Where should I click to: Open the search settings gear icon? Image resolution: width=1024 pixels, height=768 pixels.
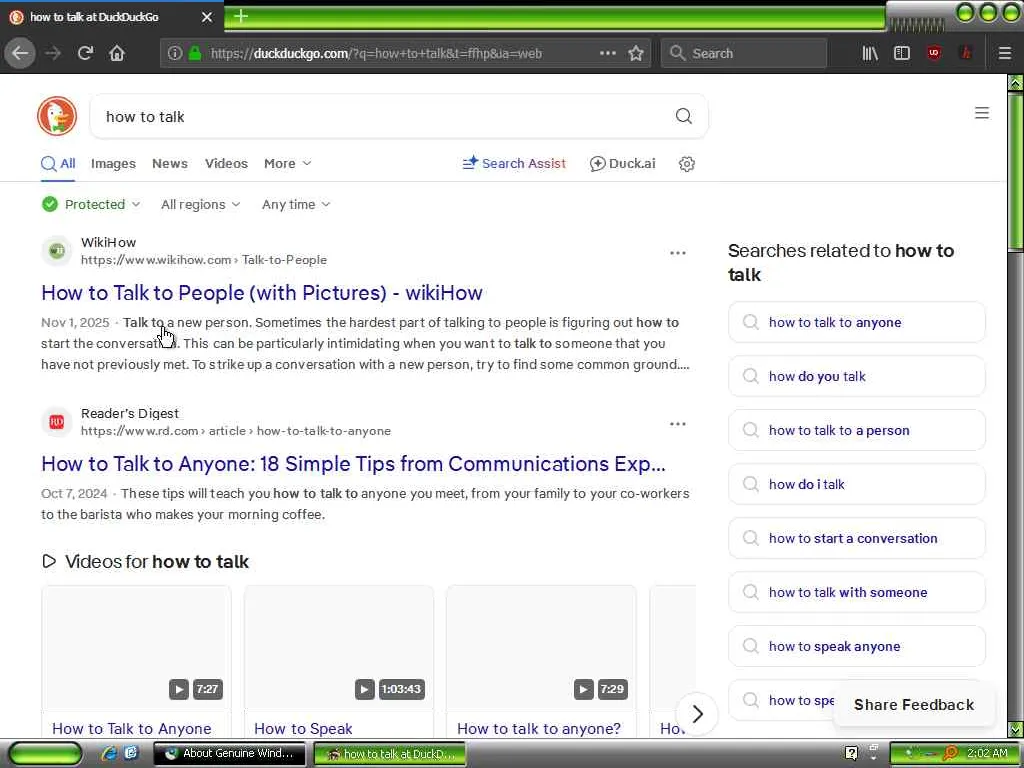(x=686, y=164)
